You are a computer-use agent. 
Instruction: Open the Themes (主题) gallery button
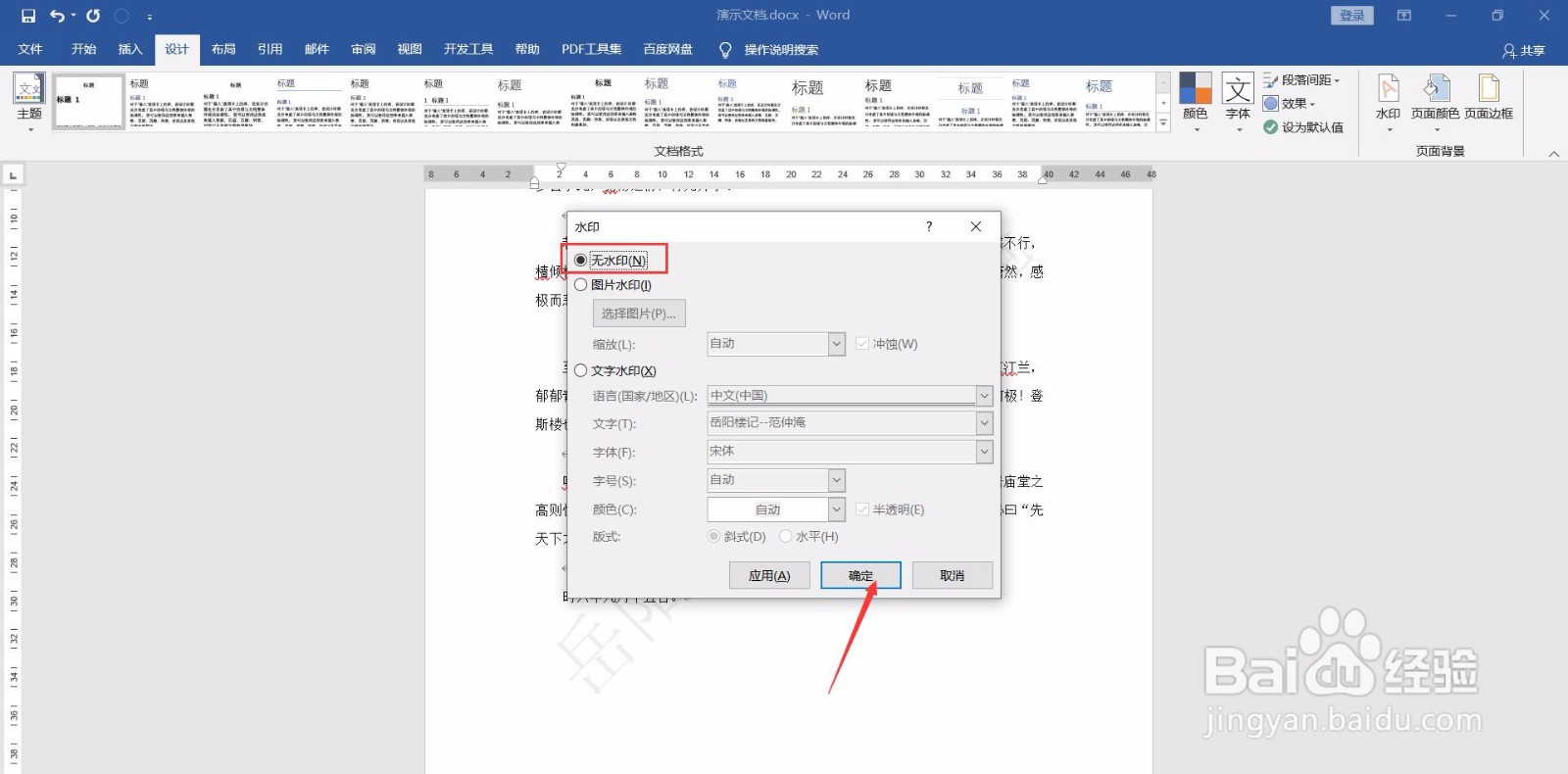click(x=29, y=100)
